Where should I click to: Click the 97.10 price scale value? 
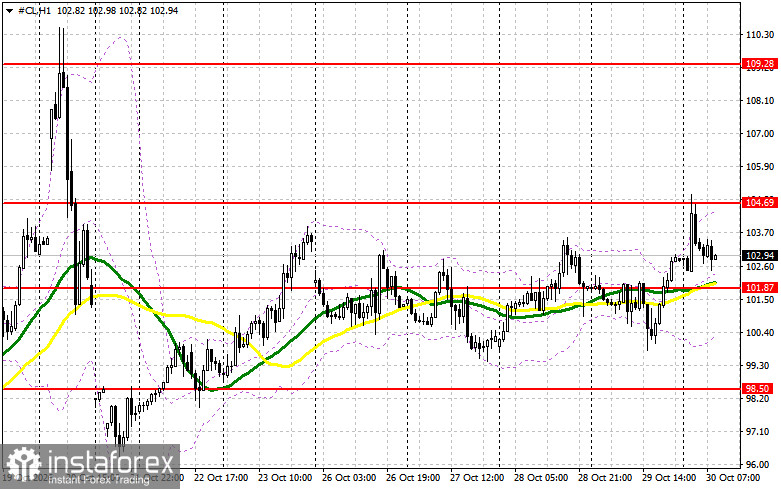[x=758, y=431]
